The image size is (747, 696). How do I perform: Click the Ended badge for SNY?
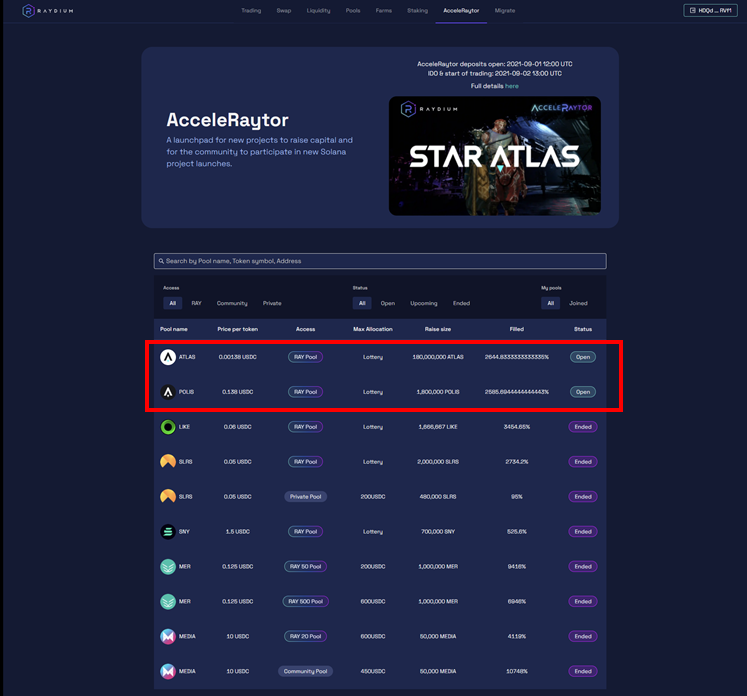coord(583,532)
